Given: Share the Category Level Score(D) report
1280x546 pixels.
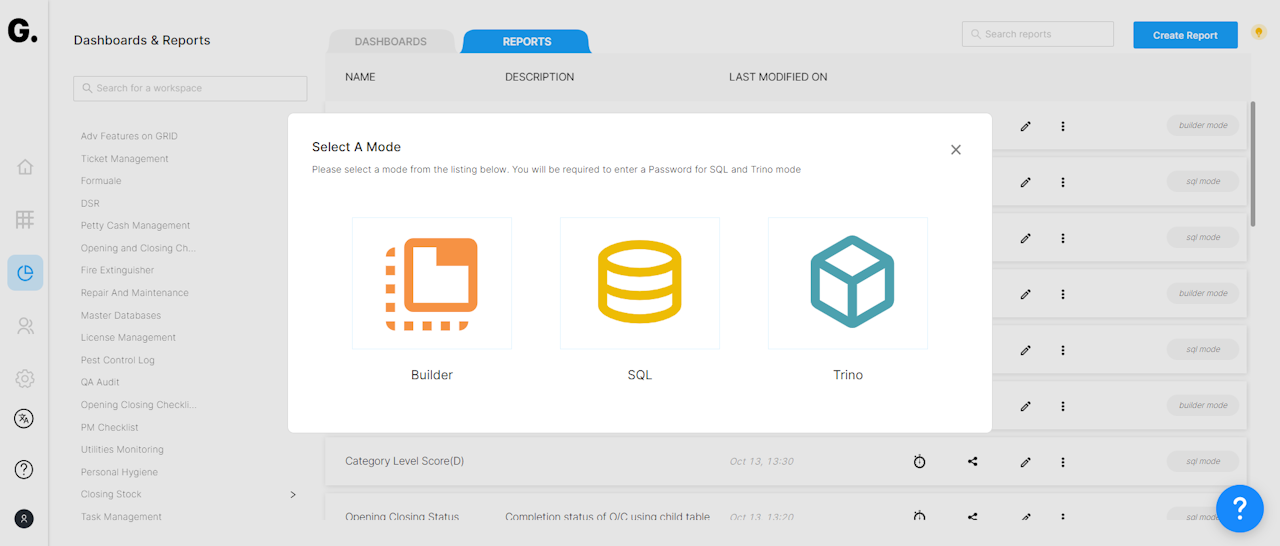Looking at the screenshot, I should [x=973, y=462].
